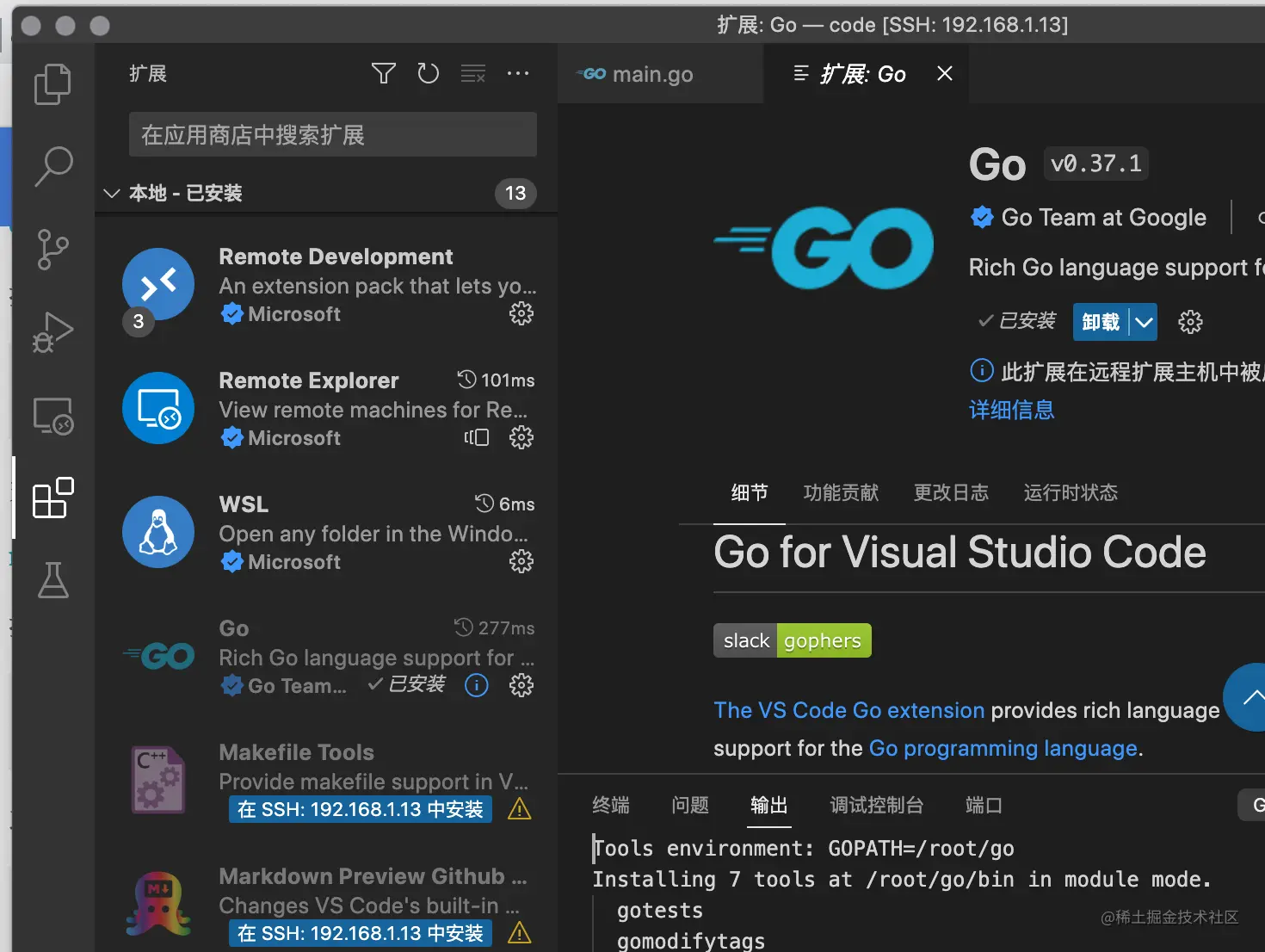Click the Remote Explorer extension icon

(x=158, y=408)
